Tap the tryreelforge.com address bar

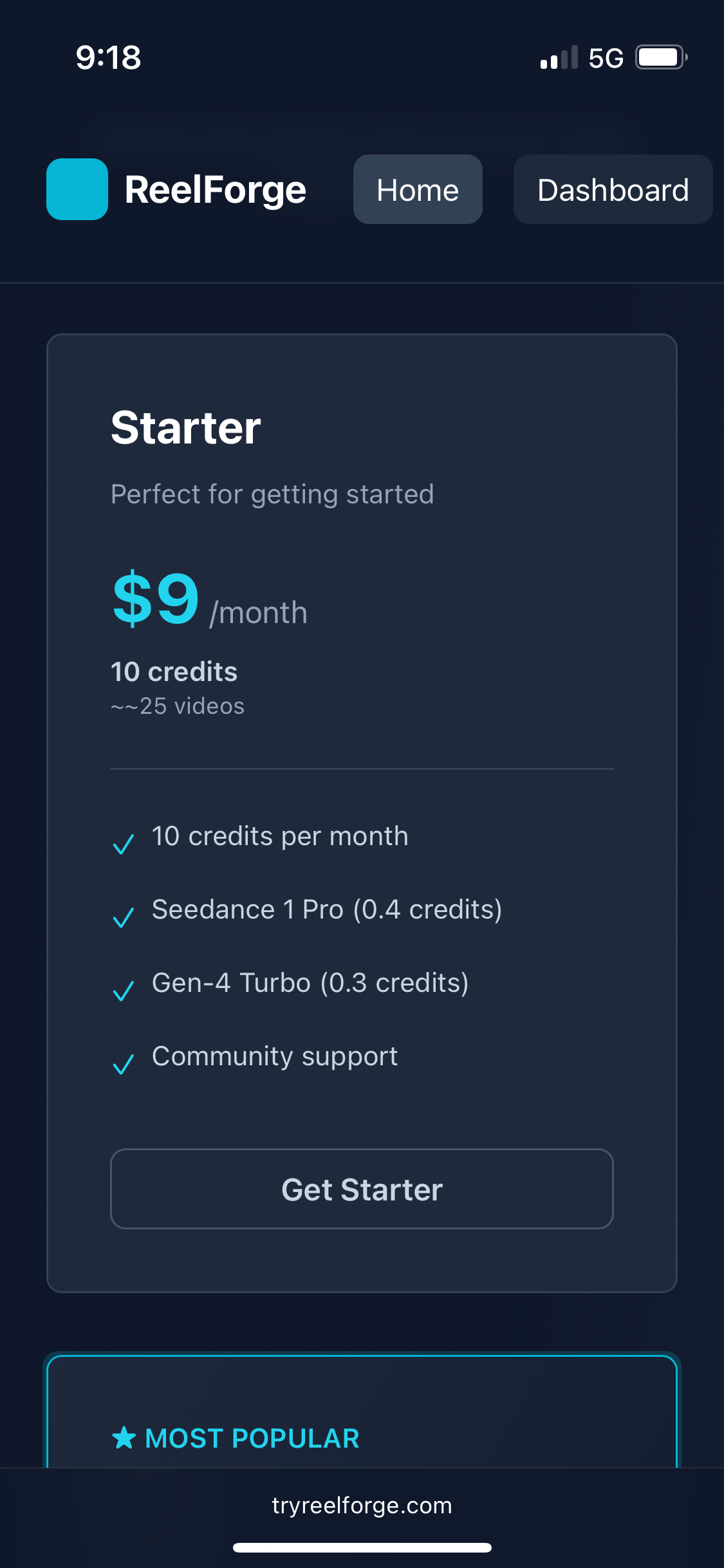point(362,1505)
